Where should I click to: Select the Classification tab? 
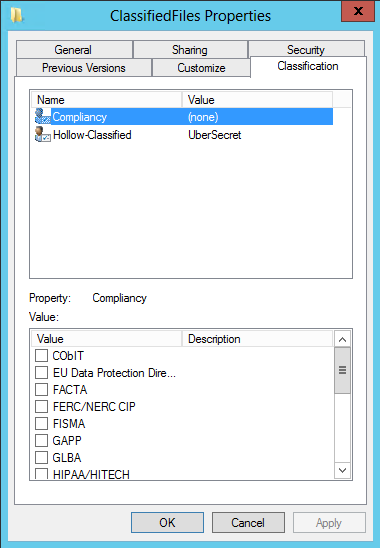pyautogui.click(x=308, y=66)
